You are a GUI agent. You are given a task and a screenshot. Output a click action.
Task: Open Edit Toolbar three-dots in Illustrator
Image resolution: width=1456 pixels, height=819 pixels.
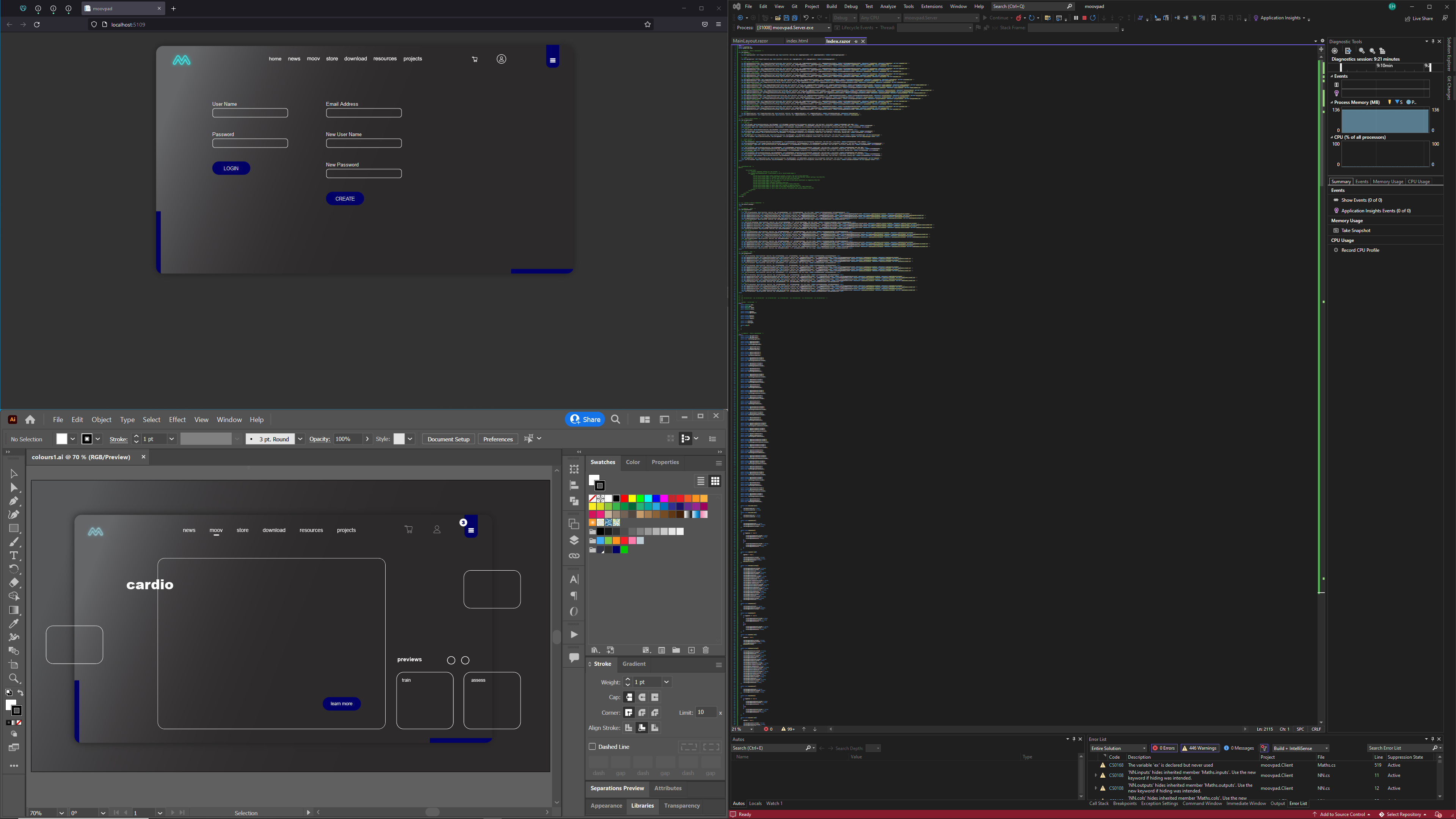14,766
